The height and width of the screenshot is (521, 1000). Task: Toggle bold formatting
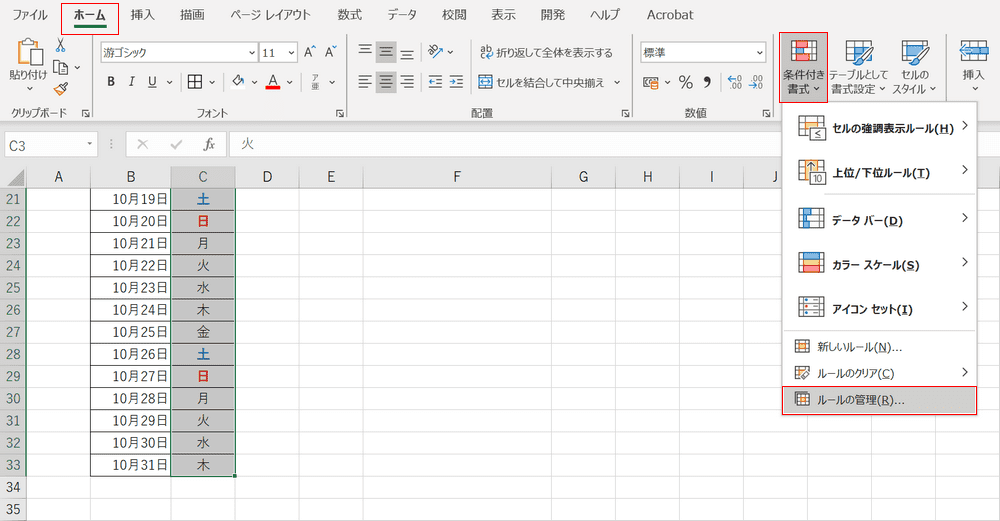(111, 82)
